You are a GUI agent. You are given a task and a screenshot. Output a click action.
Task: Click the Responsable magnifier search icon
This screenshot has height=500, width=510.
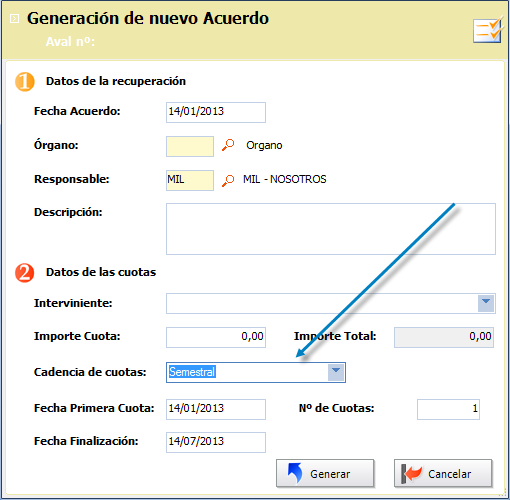[228, 180]
